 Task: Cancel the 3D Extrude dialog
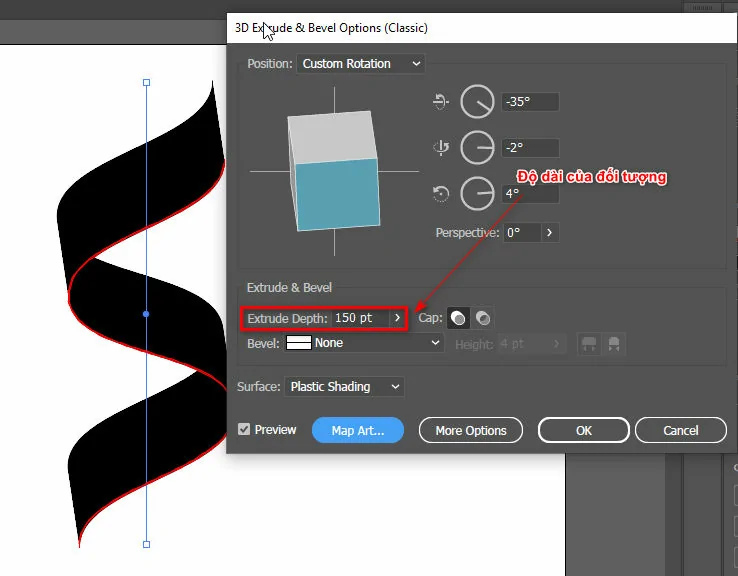(681, 430)
